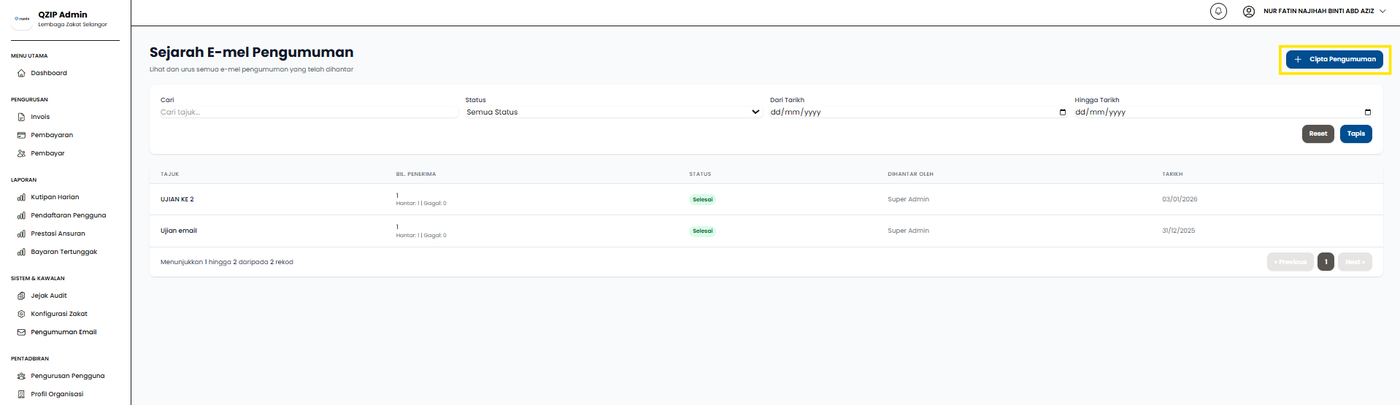Screen dimensions: 1400x405
Task: Open the Semua Status dropdown
Action: [x=612, y=112]
